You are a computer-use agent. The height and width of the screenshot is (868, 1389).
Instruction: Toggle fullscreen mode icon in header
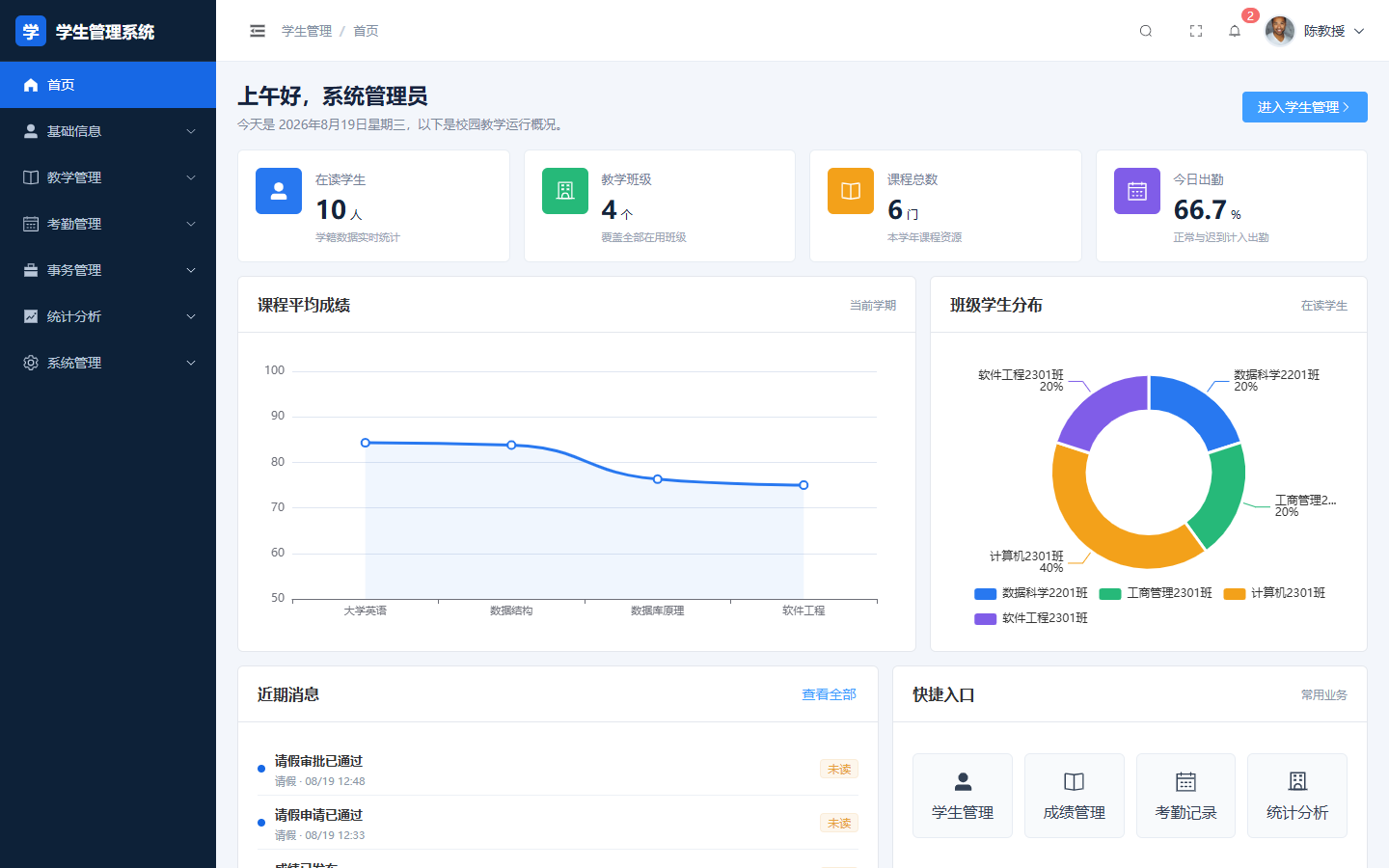[1196, 31]
